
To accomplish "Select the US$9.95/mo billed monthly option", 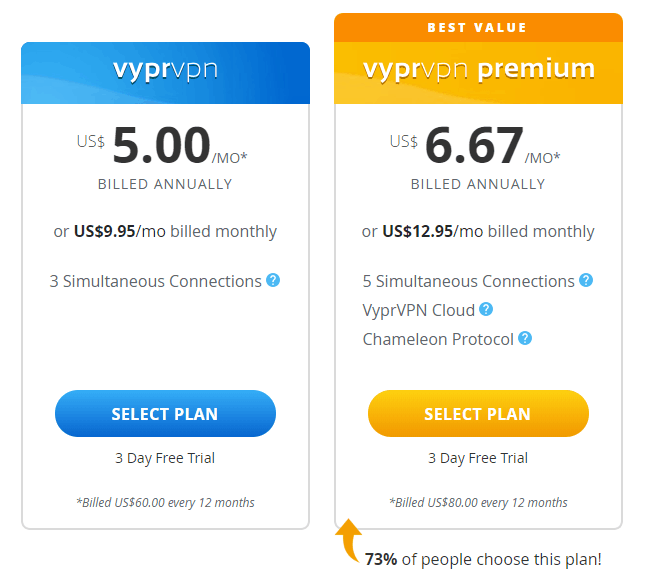I will pos(166,231).
